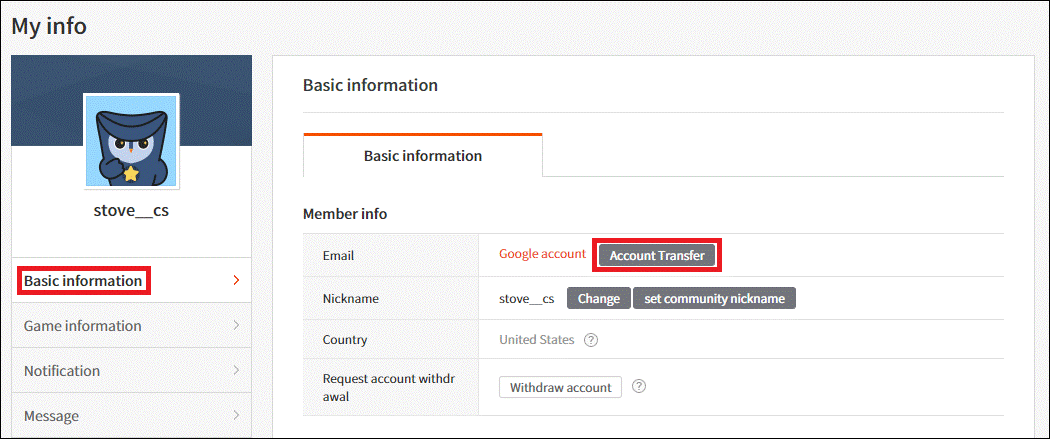Viewport: 1050px width, 439px height.
Task: Click the Withdraw account button
Action: pos(560,387)
